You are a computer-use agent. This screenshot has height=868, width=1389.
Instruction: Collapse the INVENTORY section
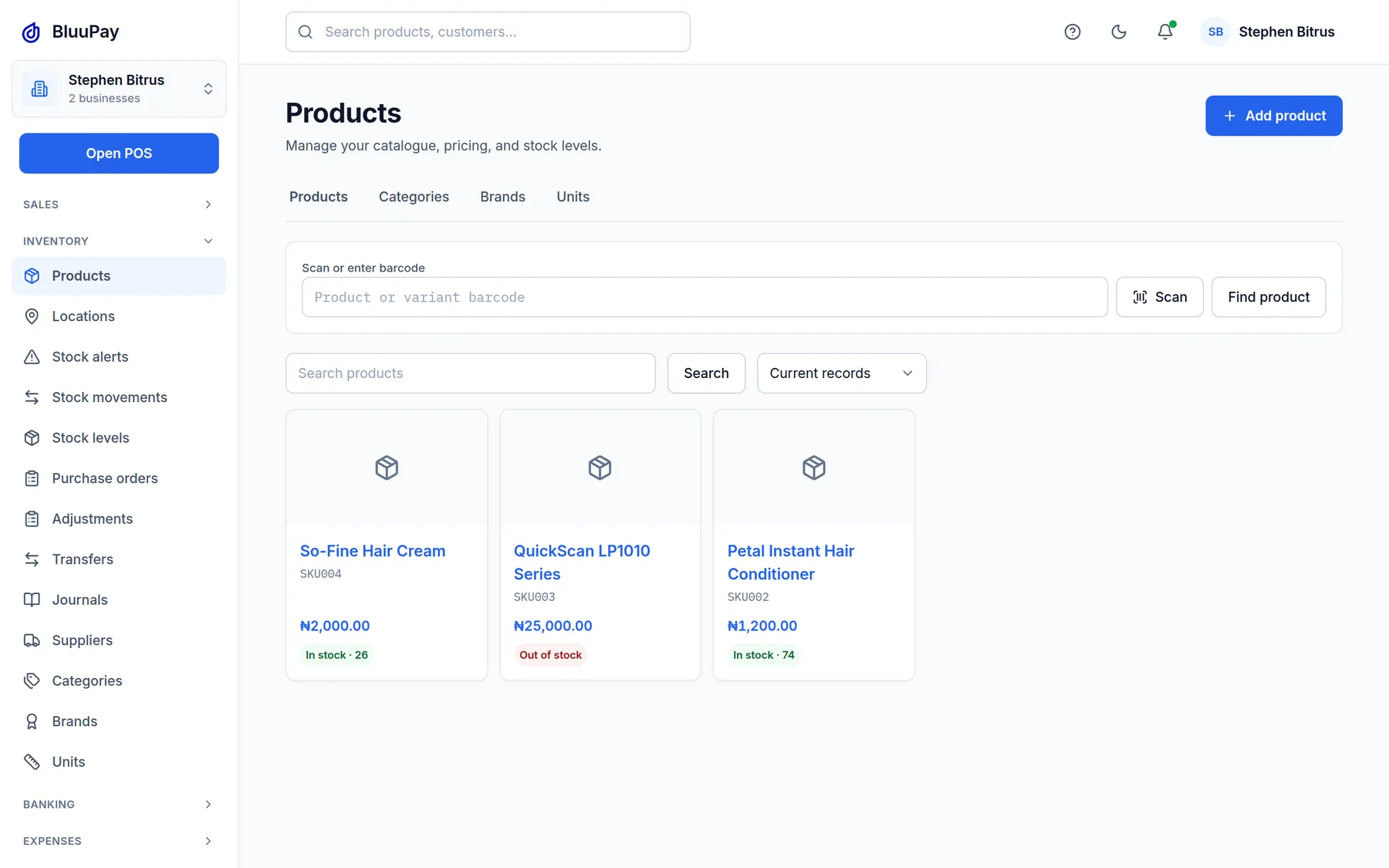pyautogui.click(x=119, y=241)
